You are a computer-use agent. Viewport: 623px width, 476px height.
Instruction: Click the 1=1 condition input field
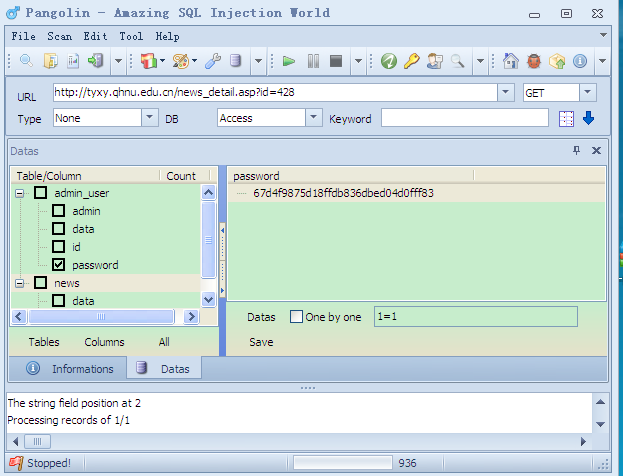[x=476, y=317]
